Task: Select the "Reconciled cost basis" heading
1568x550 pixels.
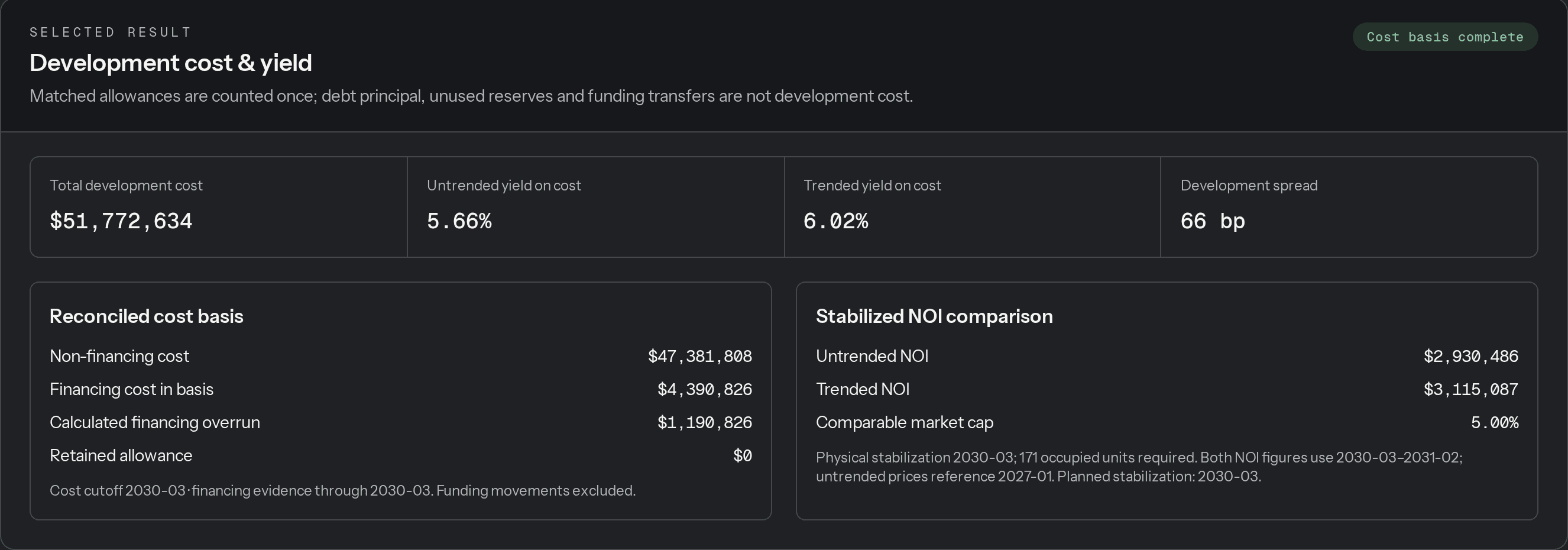Action: [146, 316]
